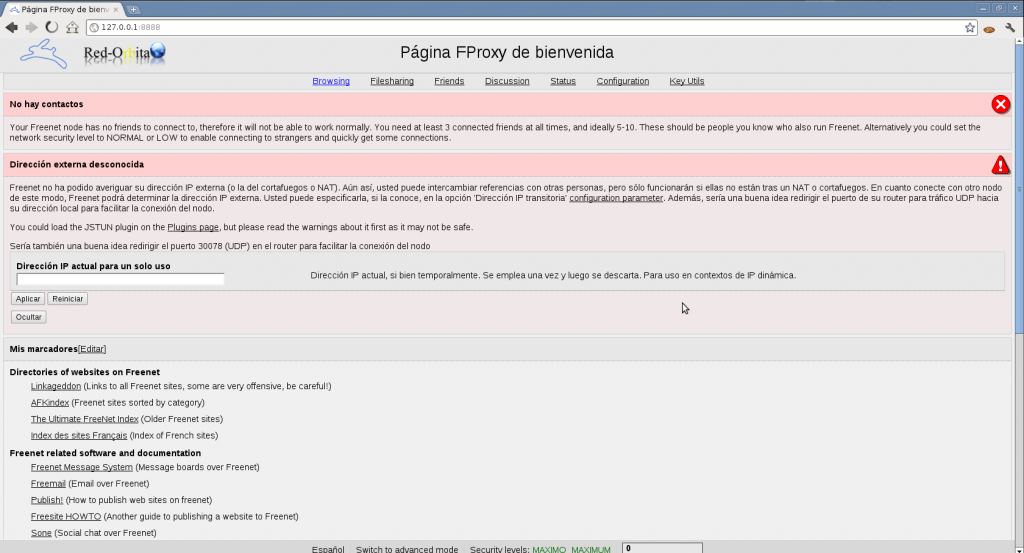Click the Ocultar button
Image resolution: width=1024 pixels, height=553 pixels.
click(29, 317)
